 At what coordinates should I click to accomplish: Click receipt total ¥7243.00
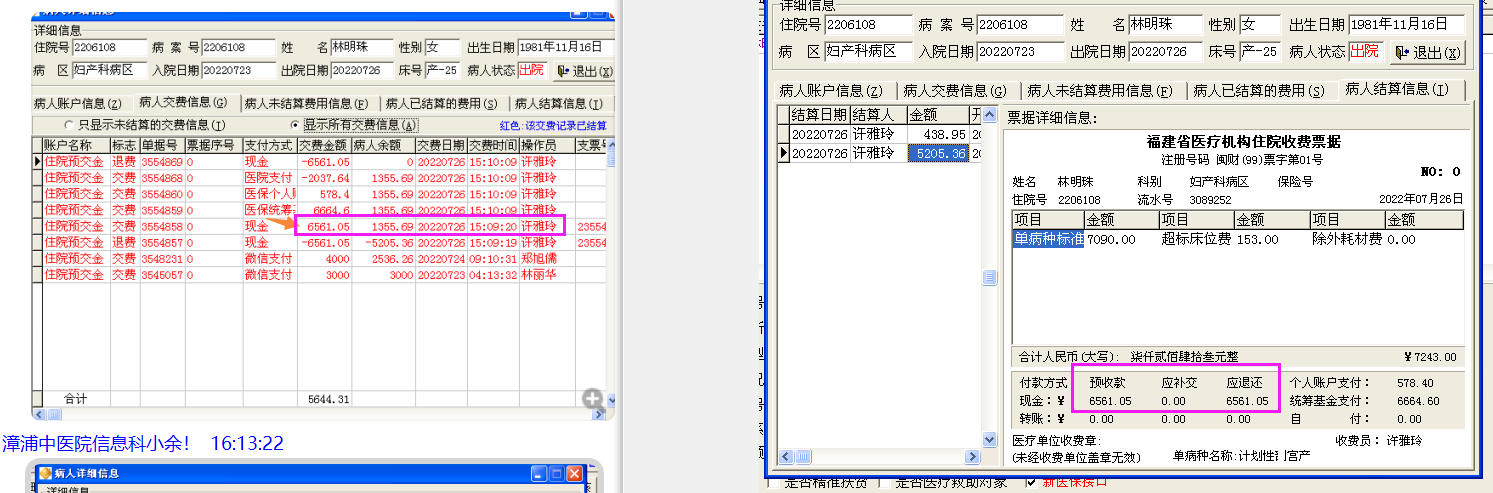click(x=1431, y=357)
